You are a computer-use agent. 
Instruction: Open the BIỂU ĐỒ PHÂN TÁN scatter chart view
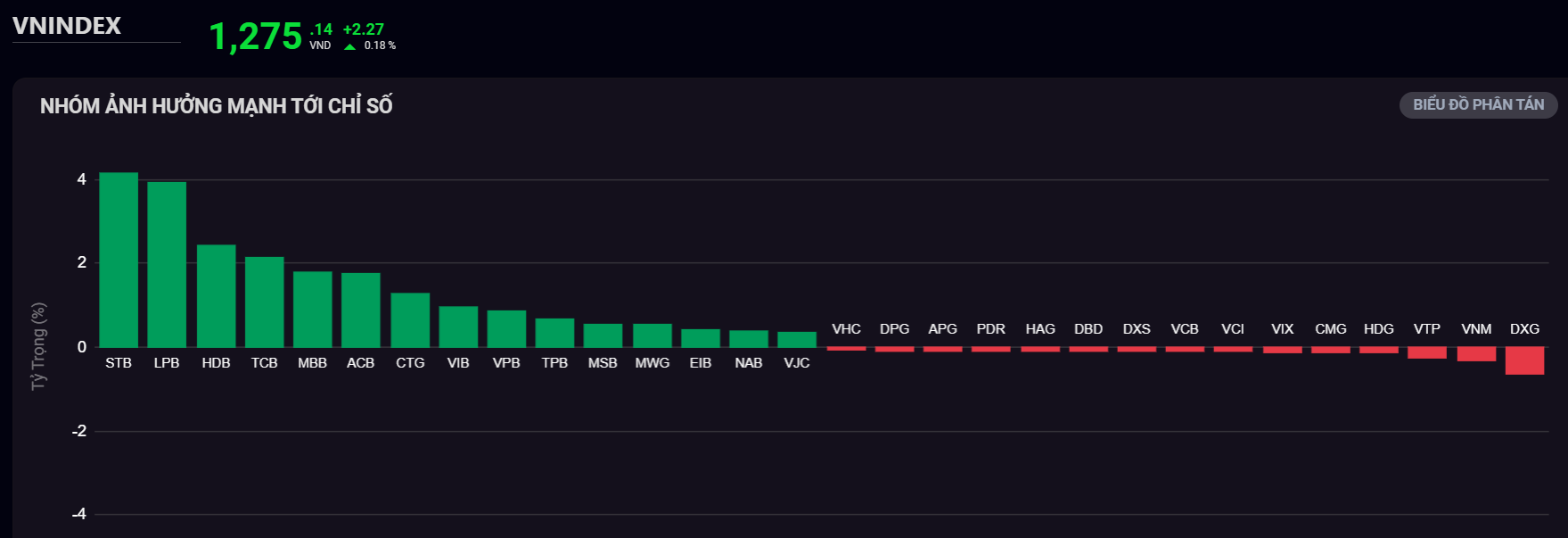click(1478, 104)
